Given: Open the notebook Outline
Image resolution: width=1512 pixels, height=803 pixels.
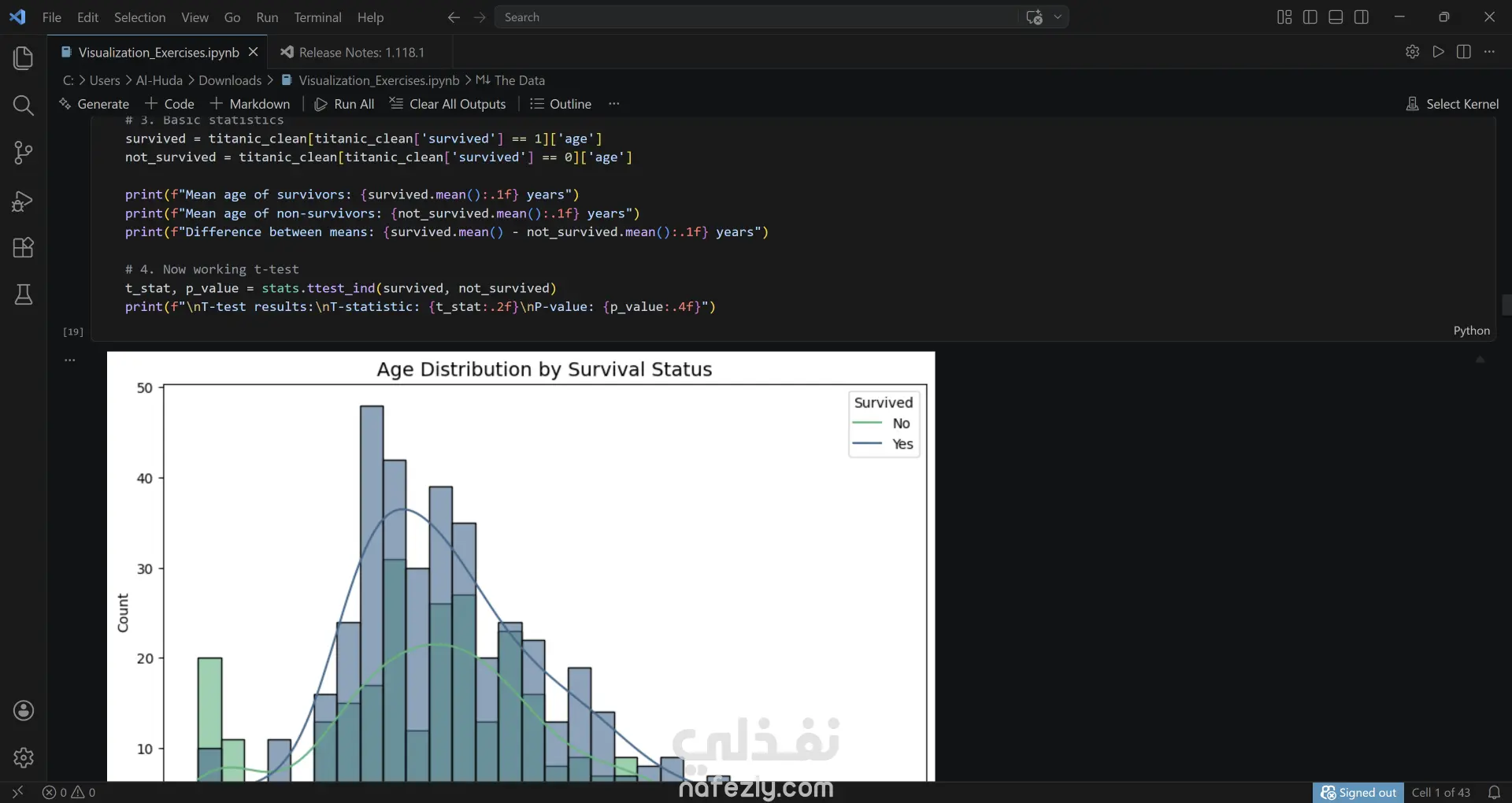Looking at the screenshot, I should [561, 104].
